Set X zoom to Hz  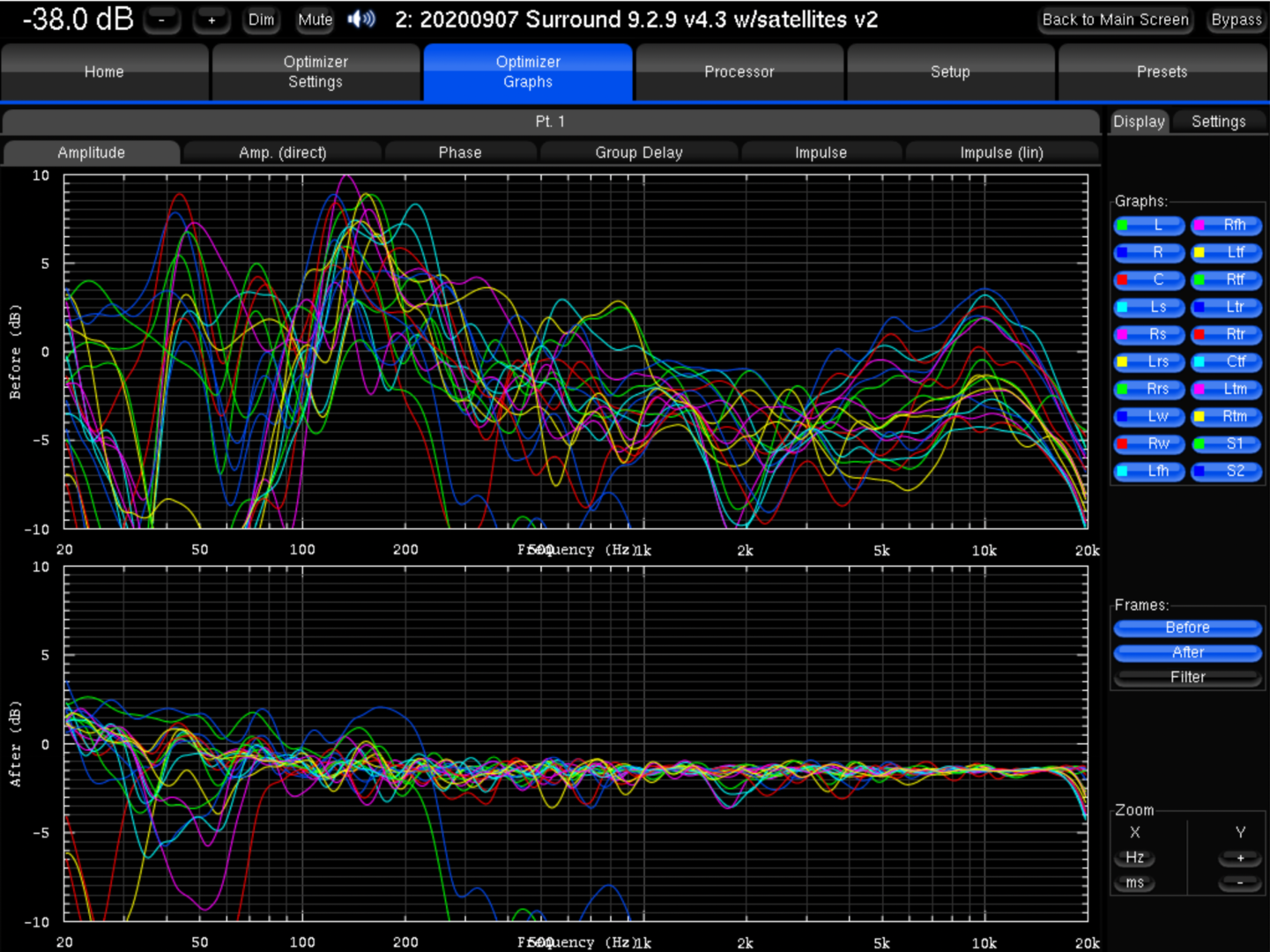1134,858
